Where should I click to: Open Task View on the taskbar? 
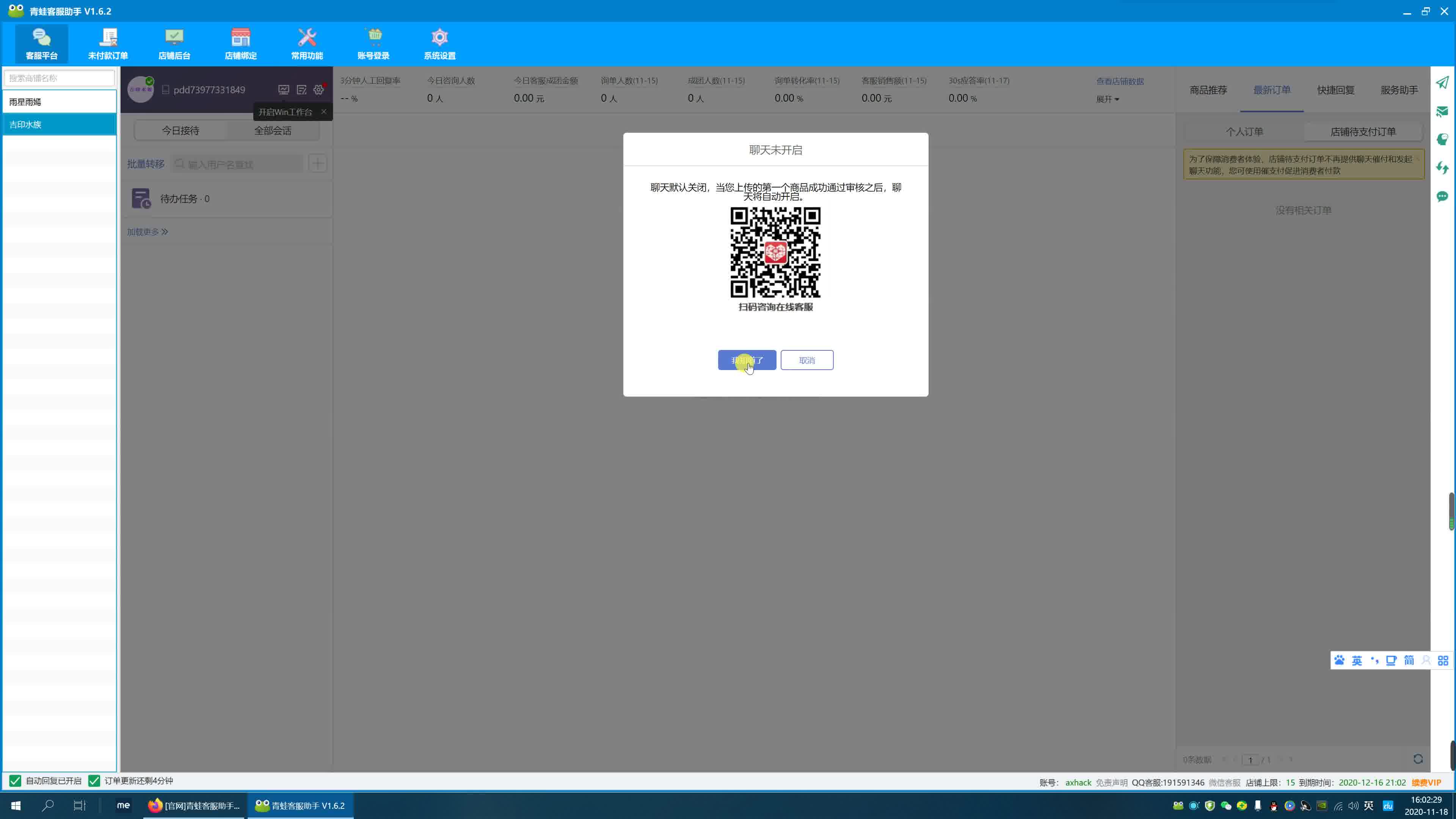click(x=80, y=805)
